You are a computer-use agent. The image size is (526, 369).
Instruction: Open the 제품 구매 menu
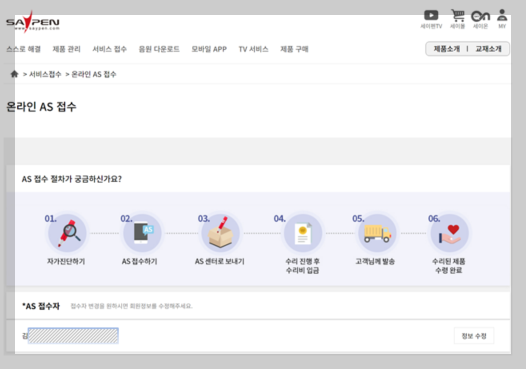294,49
